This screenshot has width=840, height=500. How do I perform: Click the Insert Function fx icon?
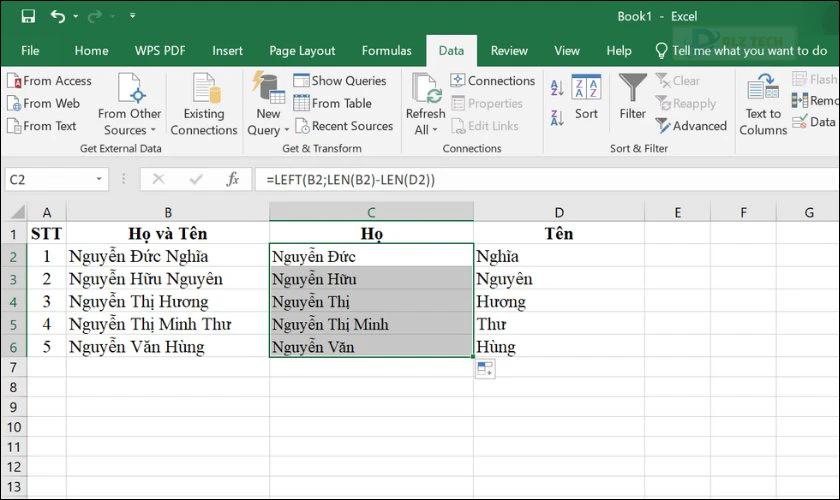[232, 179]
